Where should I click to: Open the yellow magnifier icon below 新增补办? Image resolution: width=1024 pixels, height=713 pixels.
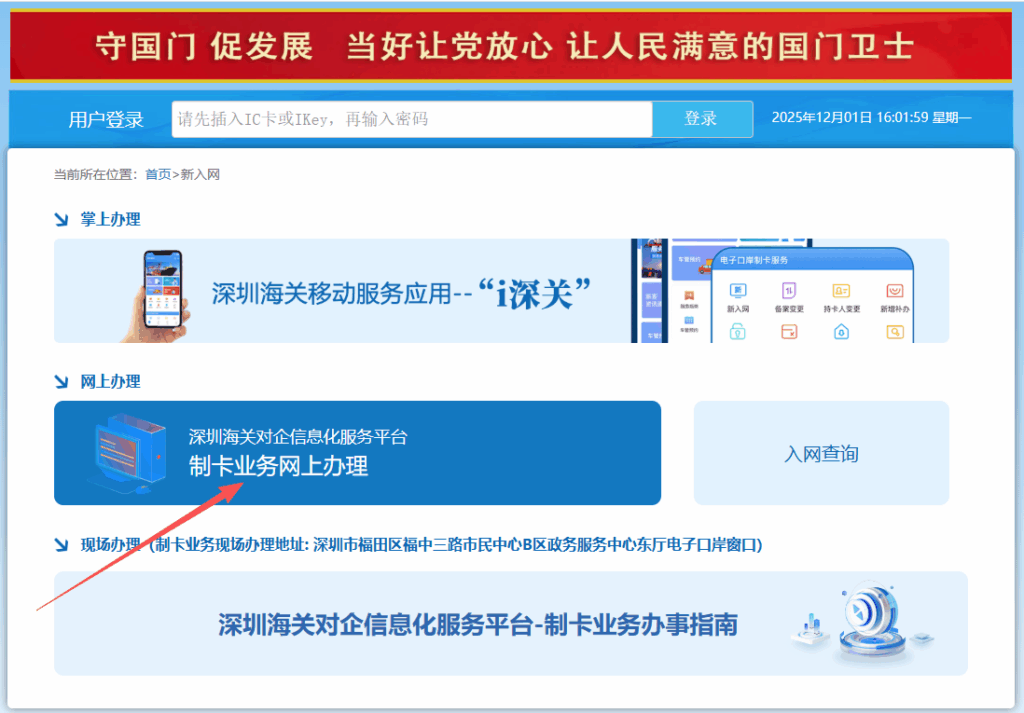tap(895, 332)
